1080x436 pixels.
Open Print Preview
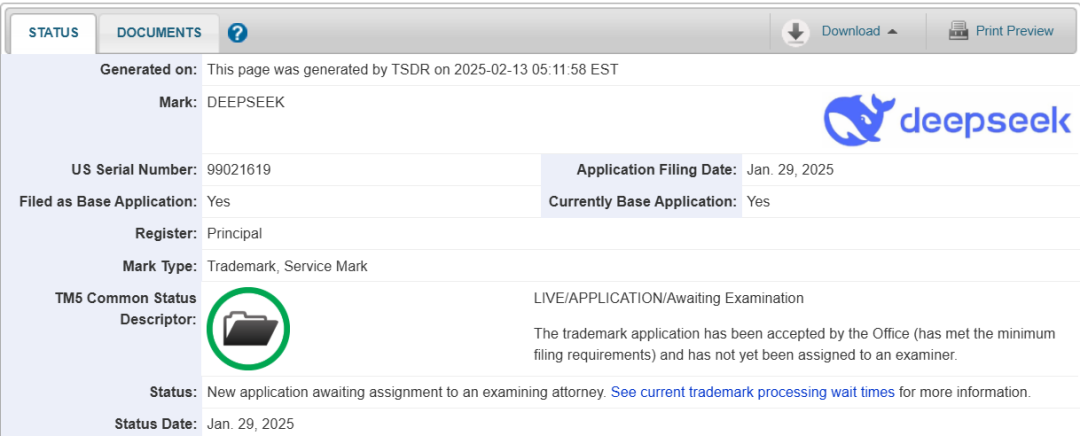pos(1015,31)
